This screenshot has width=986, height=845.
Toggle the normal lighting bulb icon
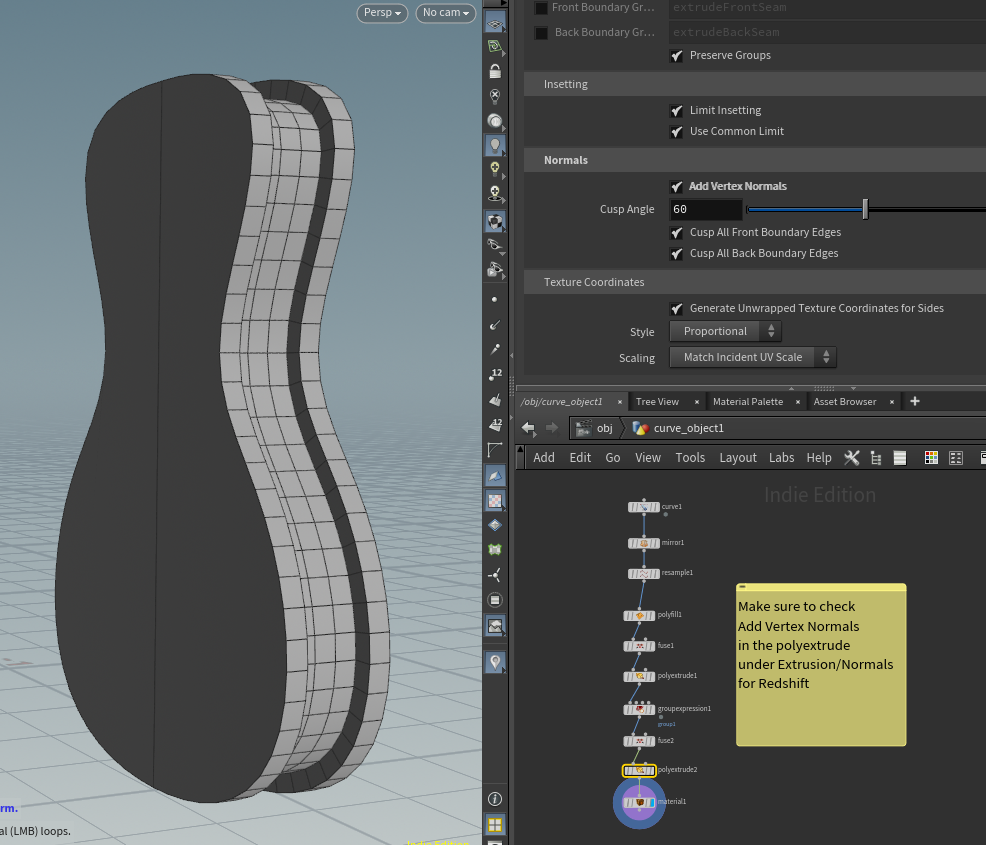tap(495, 146)
